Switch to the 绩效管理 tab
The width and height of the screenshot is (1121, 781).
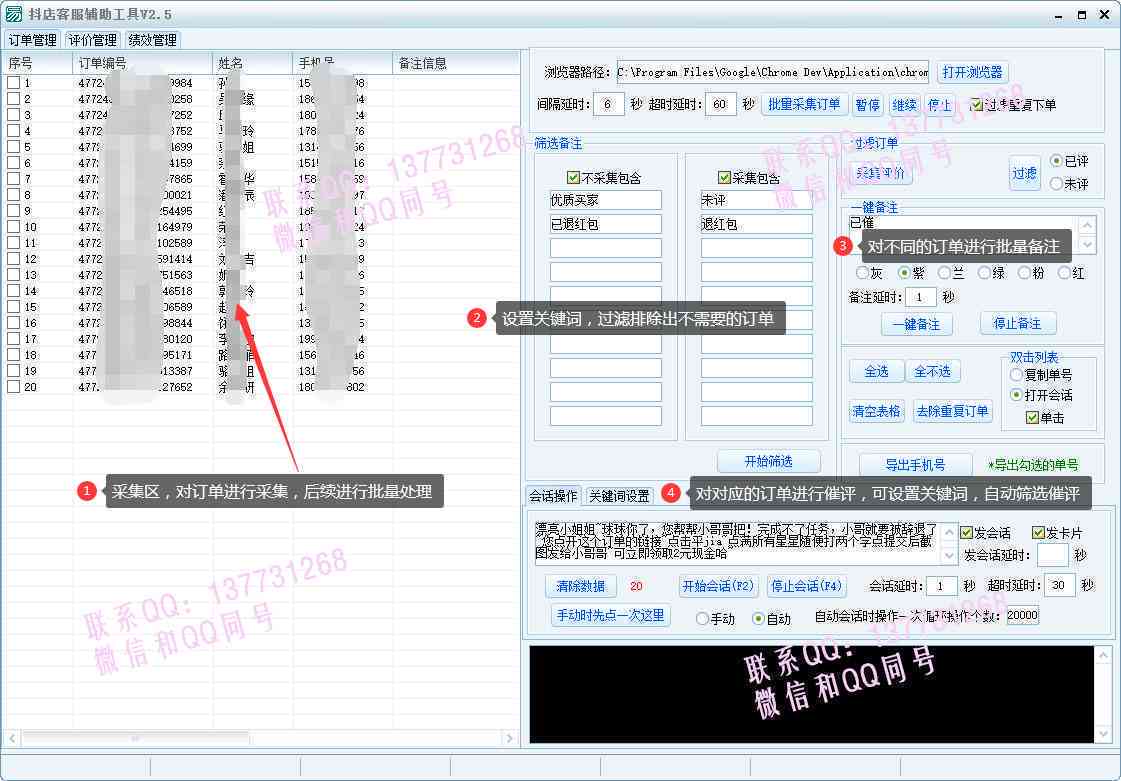(x=152, y=40)
